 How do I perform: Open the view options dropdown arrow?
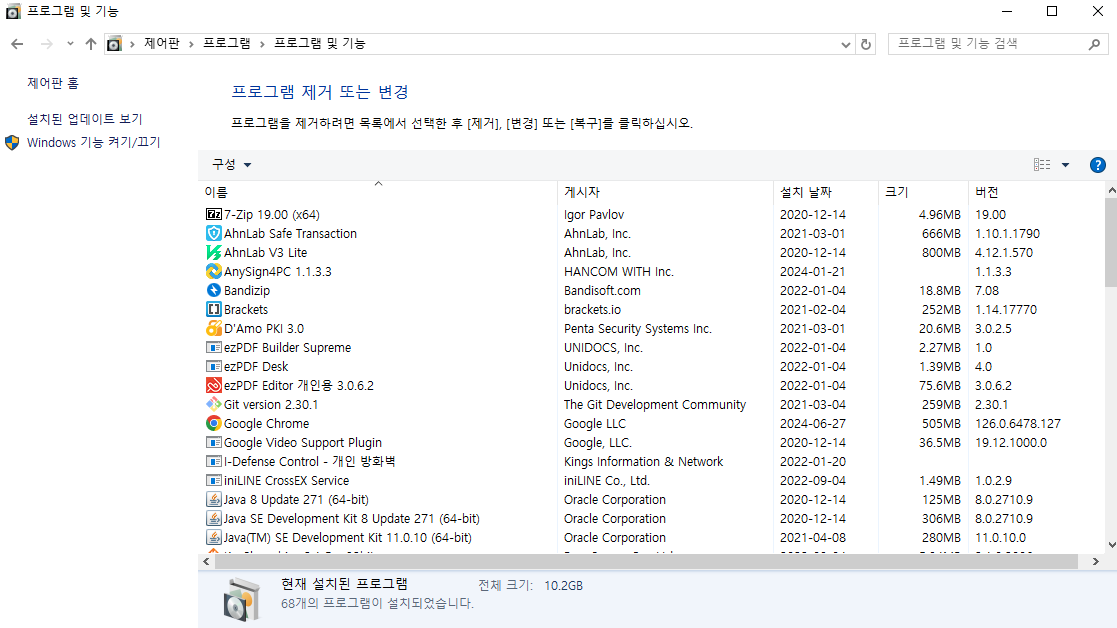pyautogui.click(x=1066, y=165)
